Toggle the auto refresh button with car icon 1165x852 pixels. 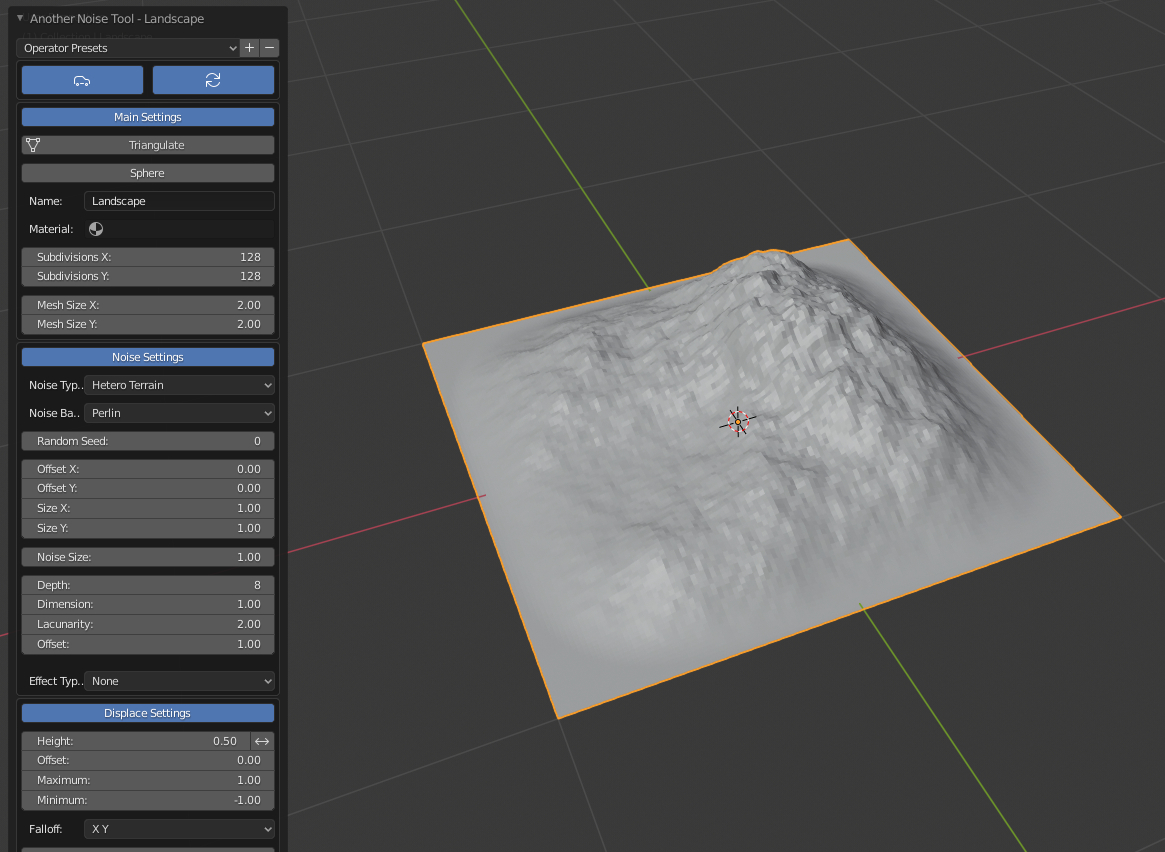pos(82,80)
